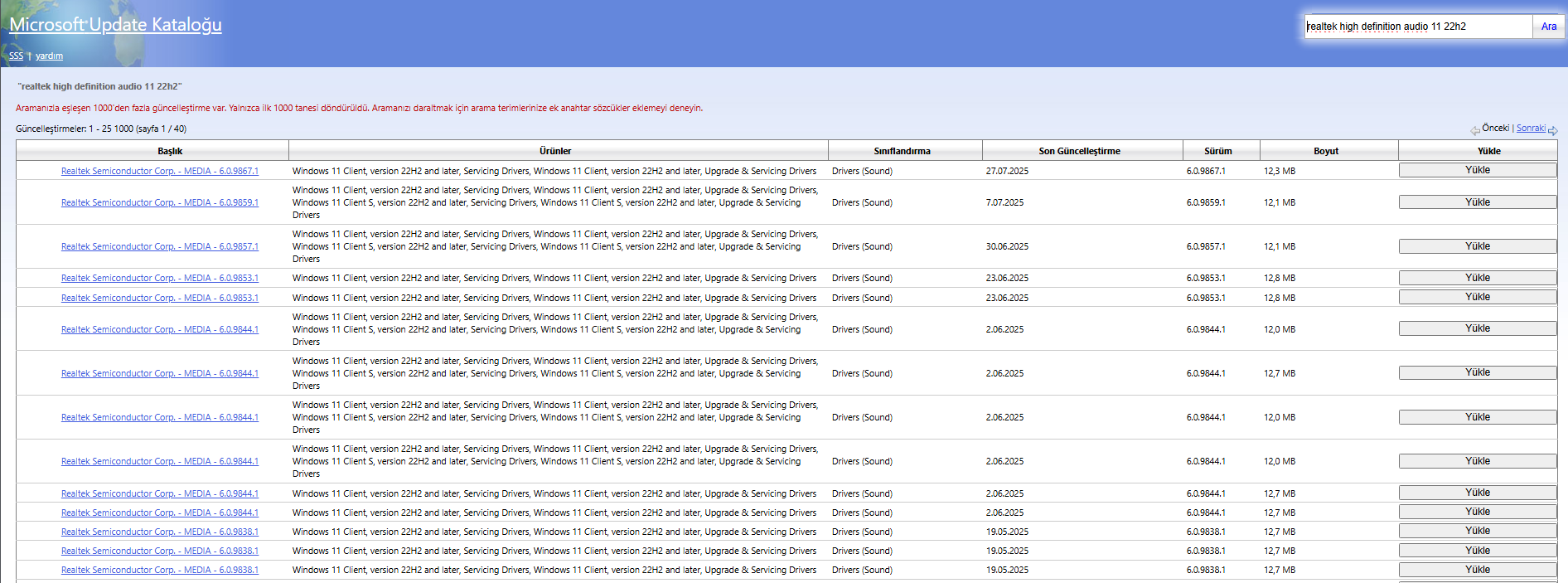Click Drivers (Sound) cell in 7.07.2025 row
This screenshot has width=1568, height=583.
pos(905,202)
